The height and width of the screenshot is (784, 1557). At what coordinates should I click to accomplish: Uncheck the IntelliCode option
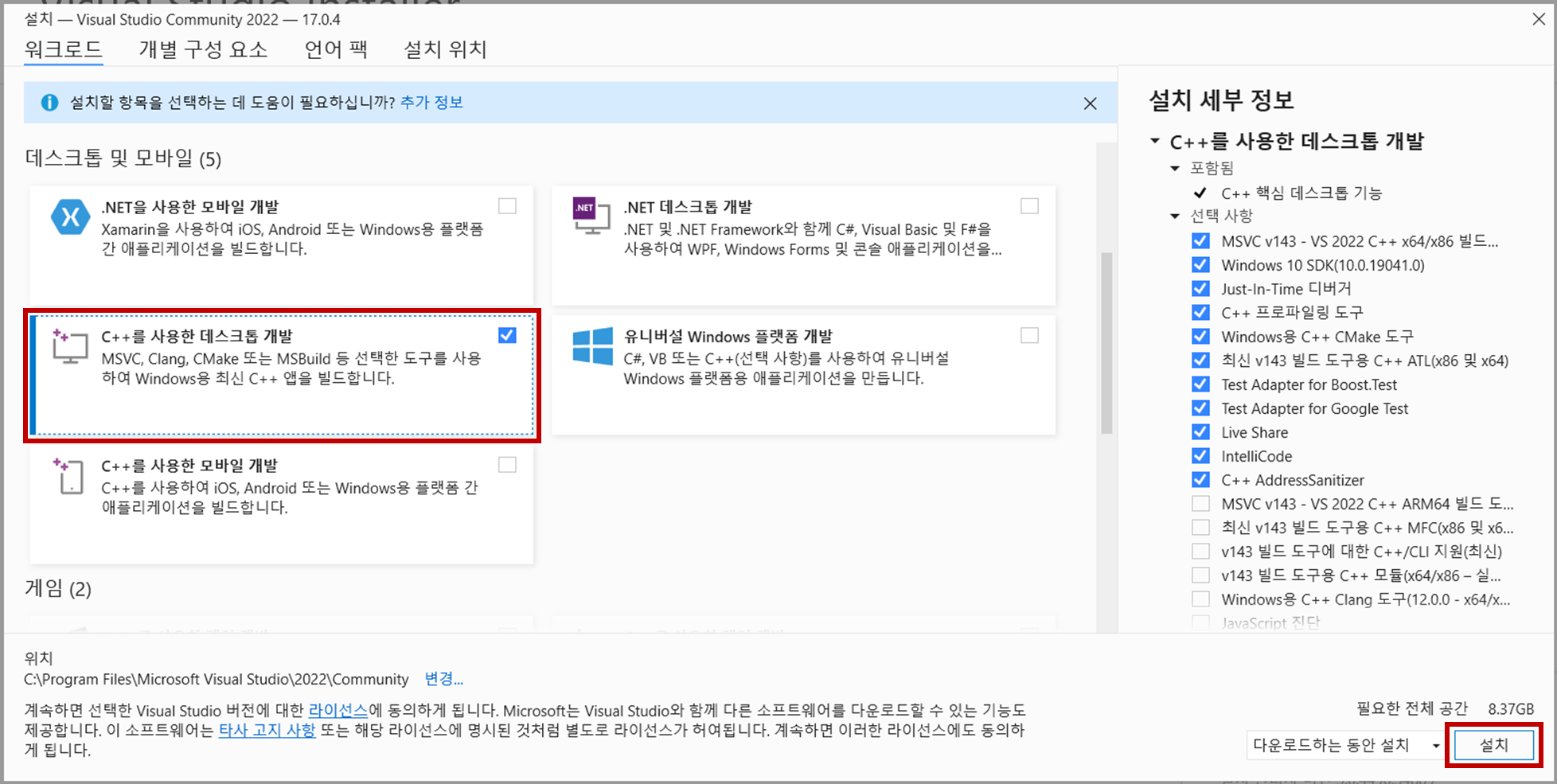tap(1200, 455)
